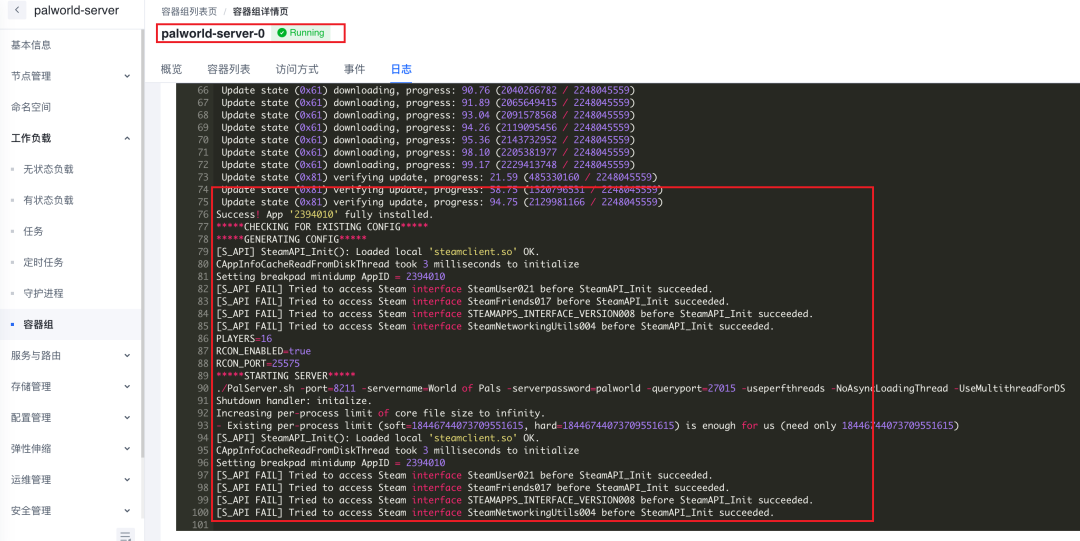The height and width of the screenshot is (541, 1080).
Task: Select 定时任务 in the sidebar
Action: pos(43,263)
